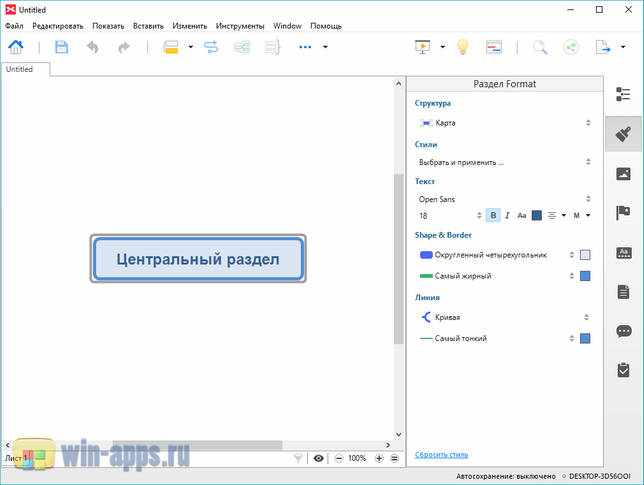Open the Outline sidebar panel
Image resolution: width=644 pixels, height=485 pixels.
coord(623,94)
